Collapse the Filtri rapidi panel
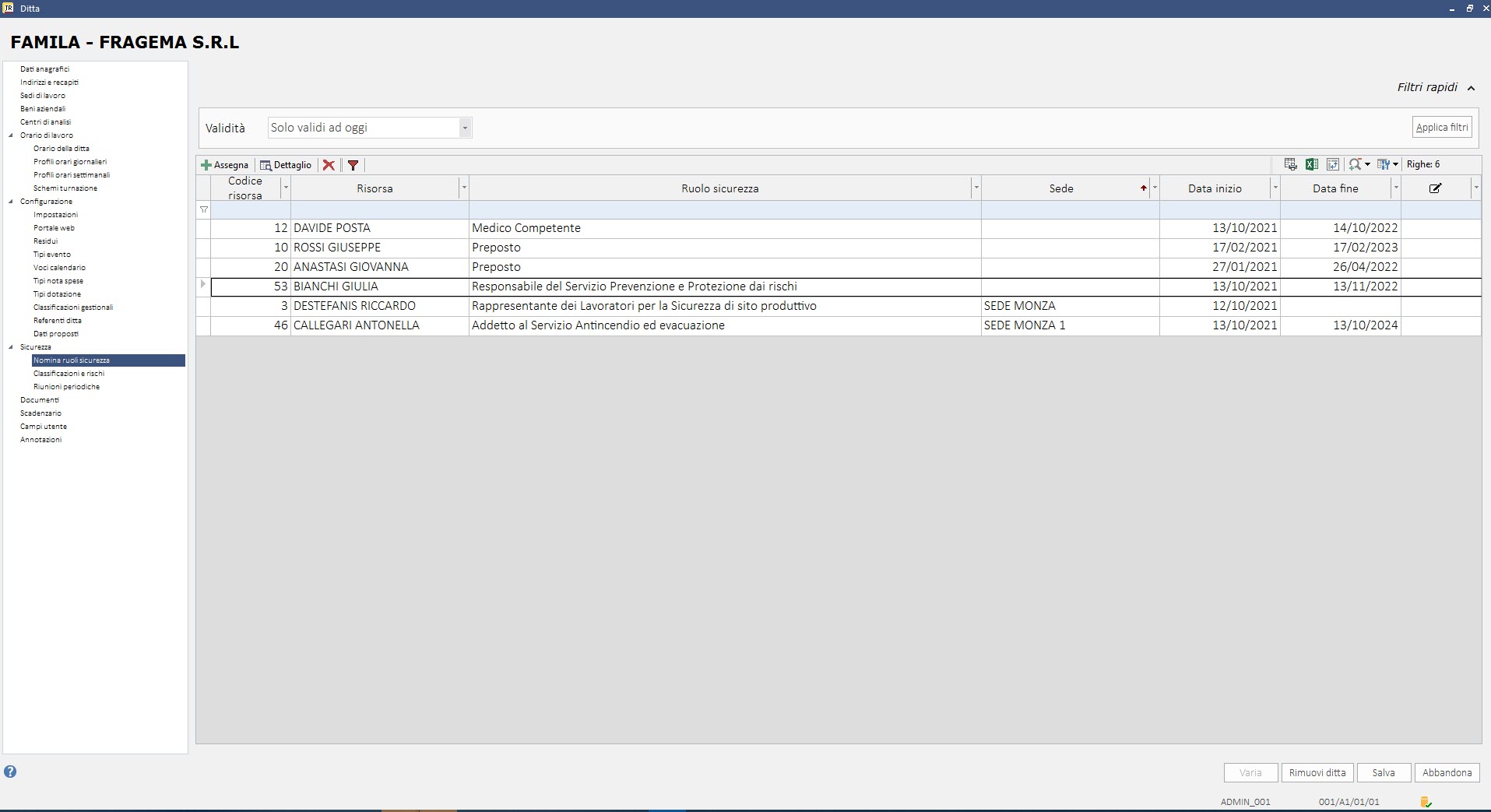The height and width of the screenshot is (812, 1491). tap(1471, 88)
